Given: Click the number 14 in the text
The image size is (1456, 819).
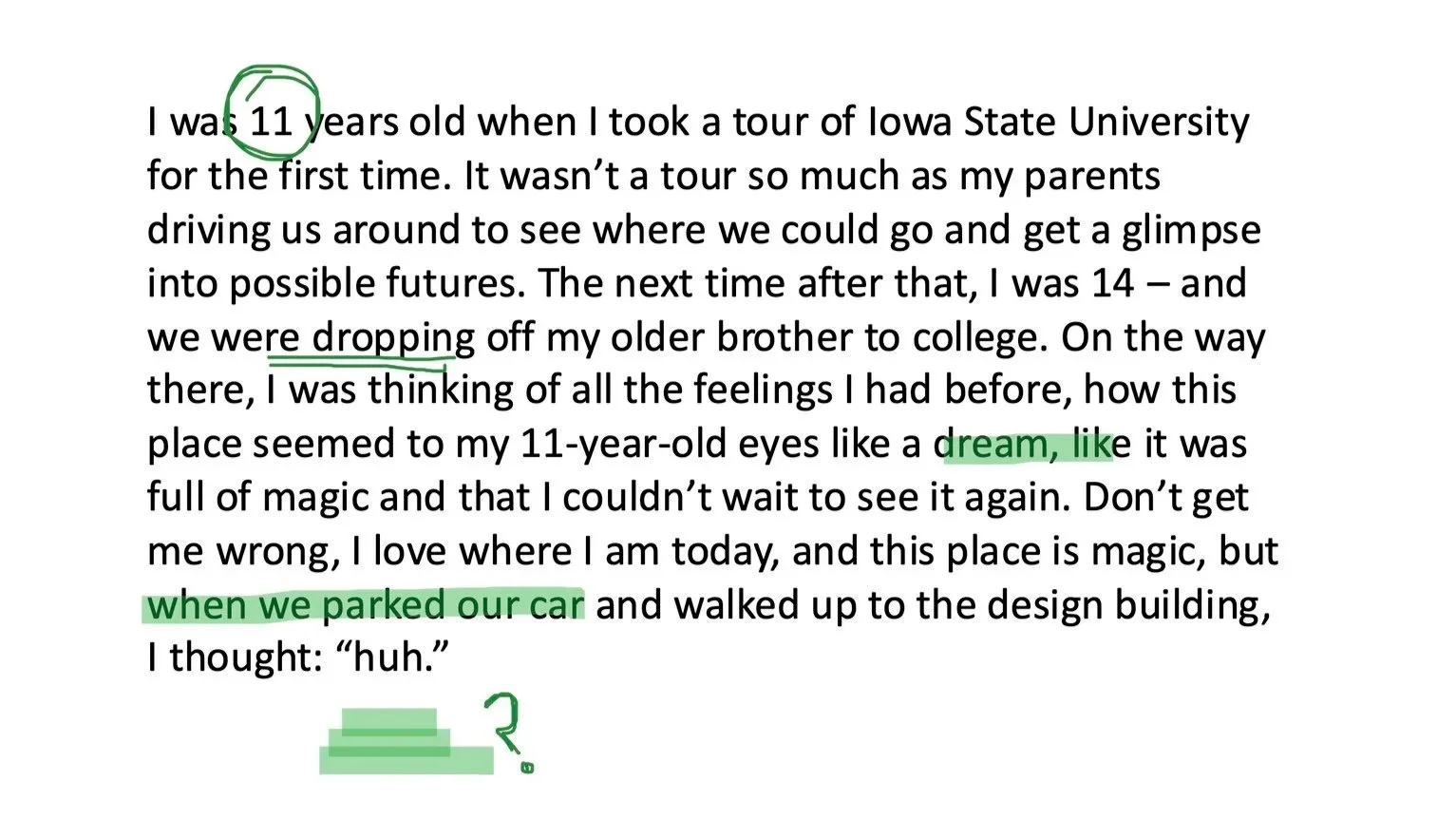Looking at the screenshot, I should coord(1112,283).
